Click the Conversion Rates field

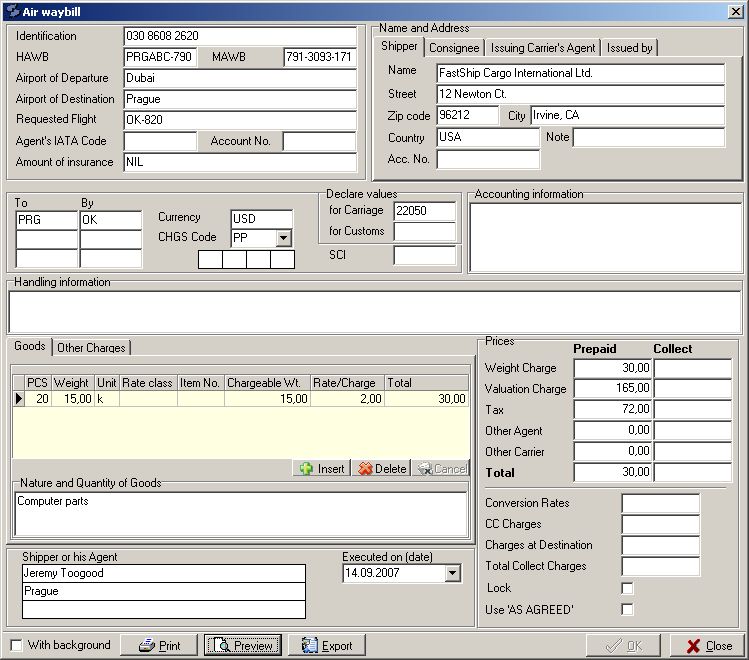pyautogui.click(x=661, y=503)
